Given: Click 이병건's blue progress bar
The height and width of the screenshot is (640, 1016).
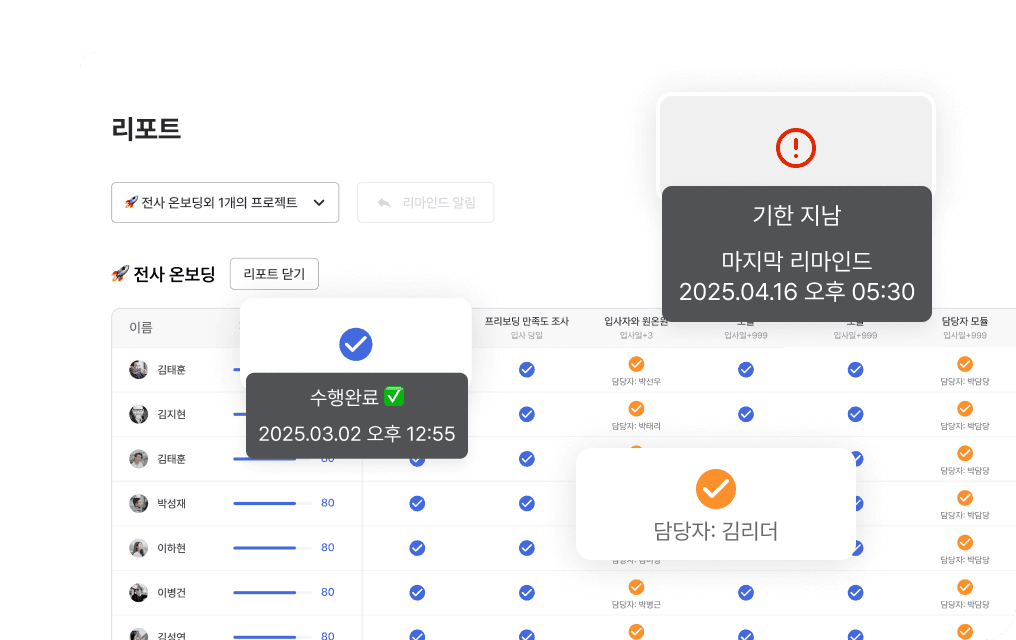Looking at the screenshot, I should coord(264,593).
